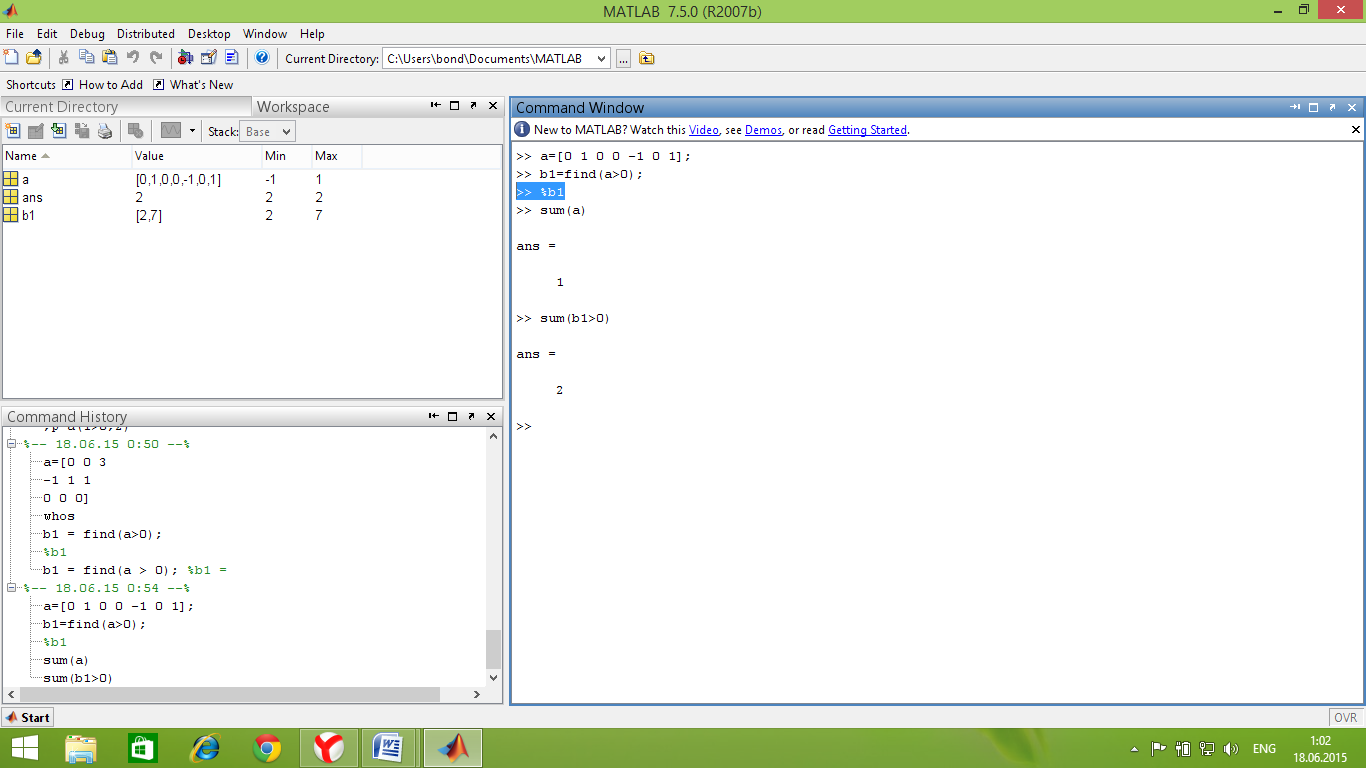Click the Undo arrow icon
Screen dimensions: 1366x768
[x=133, y=58]
